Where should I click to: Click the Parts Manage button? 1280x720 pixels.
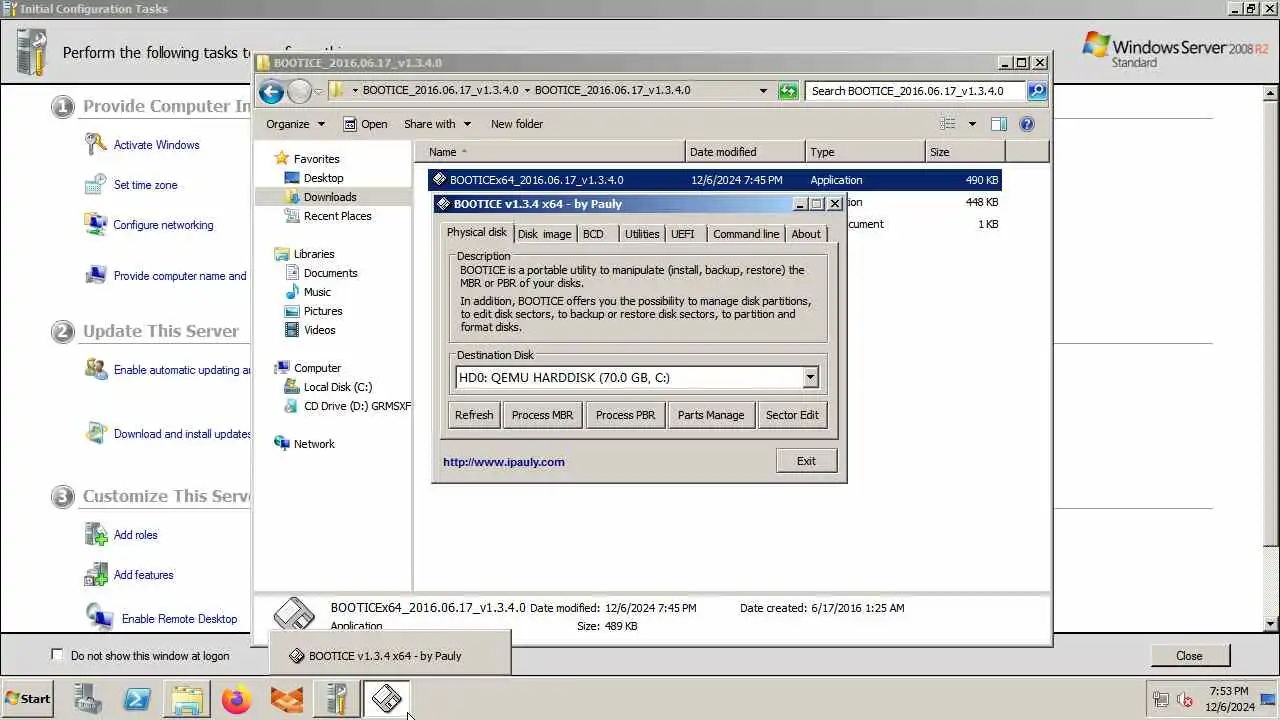coord(711,415)
